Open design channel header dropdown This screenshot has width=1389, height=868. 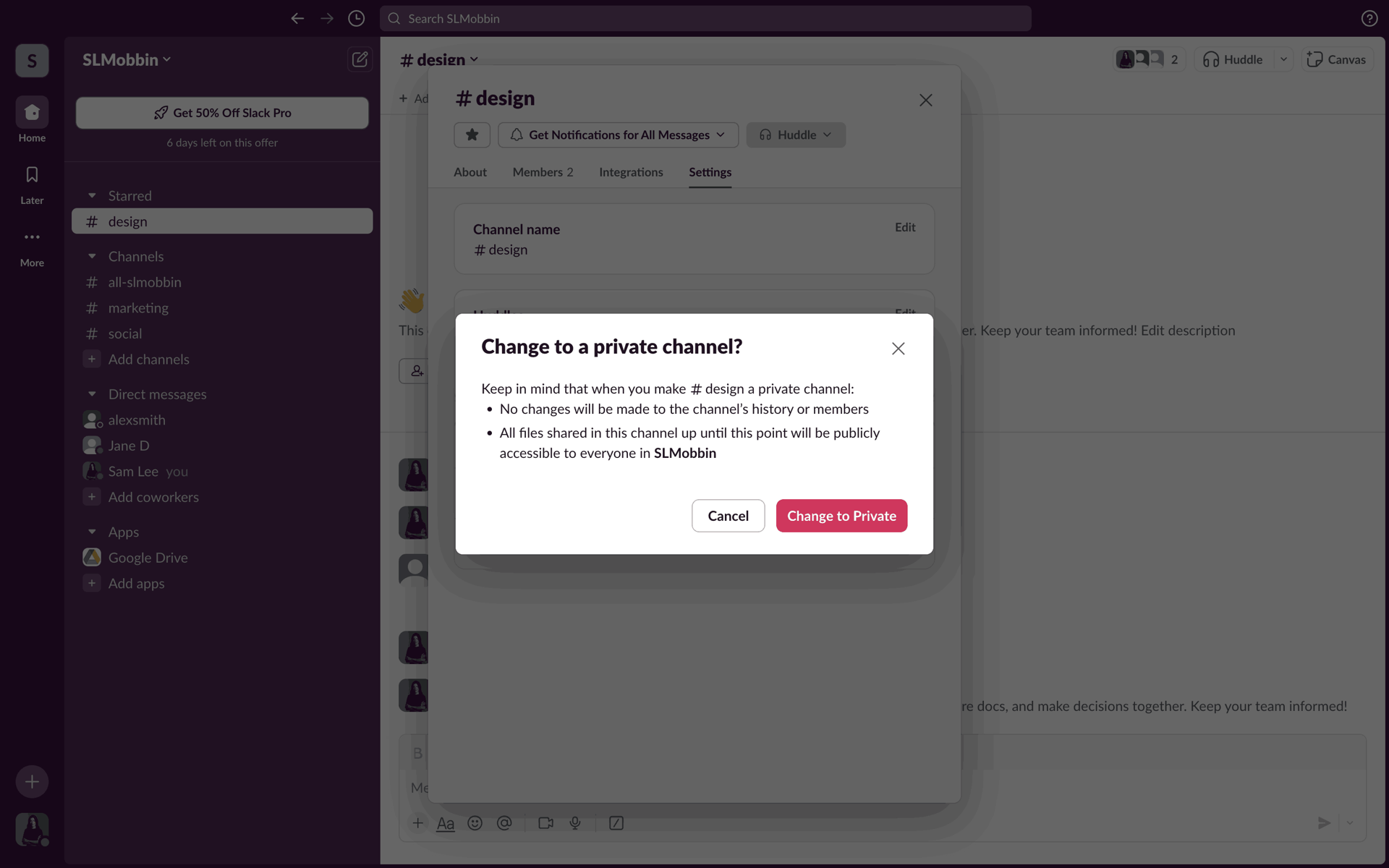[x=438, y=59]
